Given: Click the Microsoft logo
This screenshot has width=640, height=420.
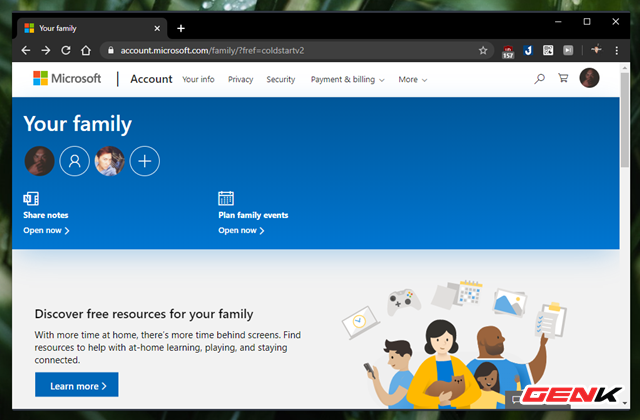Looking at the screenshot, I should 67,78.
